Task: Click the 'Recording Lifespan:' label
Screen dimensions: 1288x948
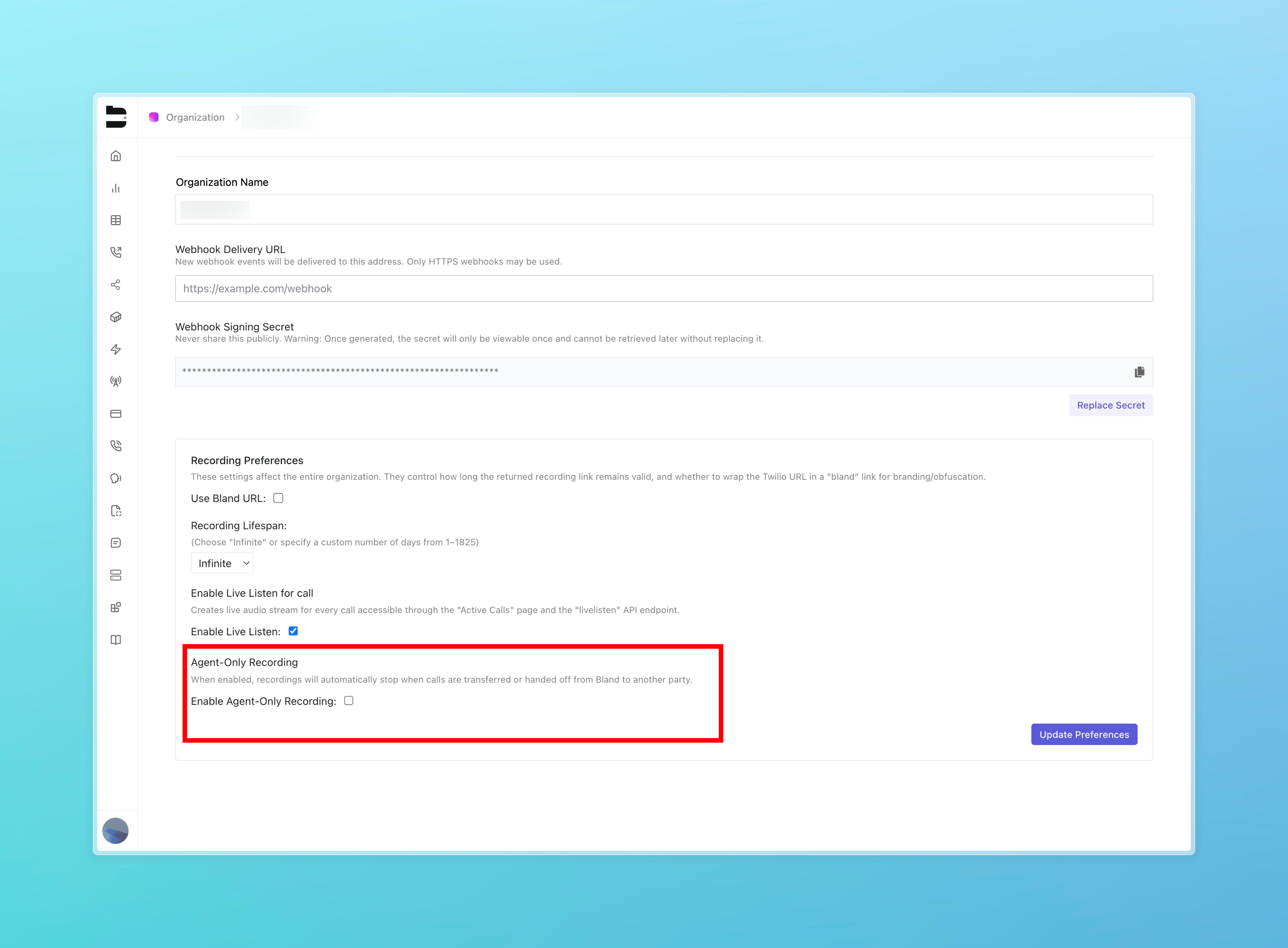Action: click(x=239, y=526)
